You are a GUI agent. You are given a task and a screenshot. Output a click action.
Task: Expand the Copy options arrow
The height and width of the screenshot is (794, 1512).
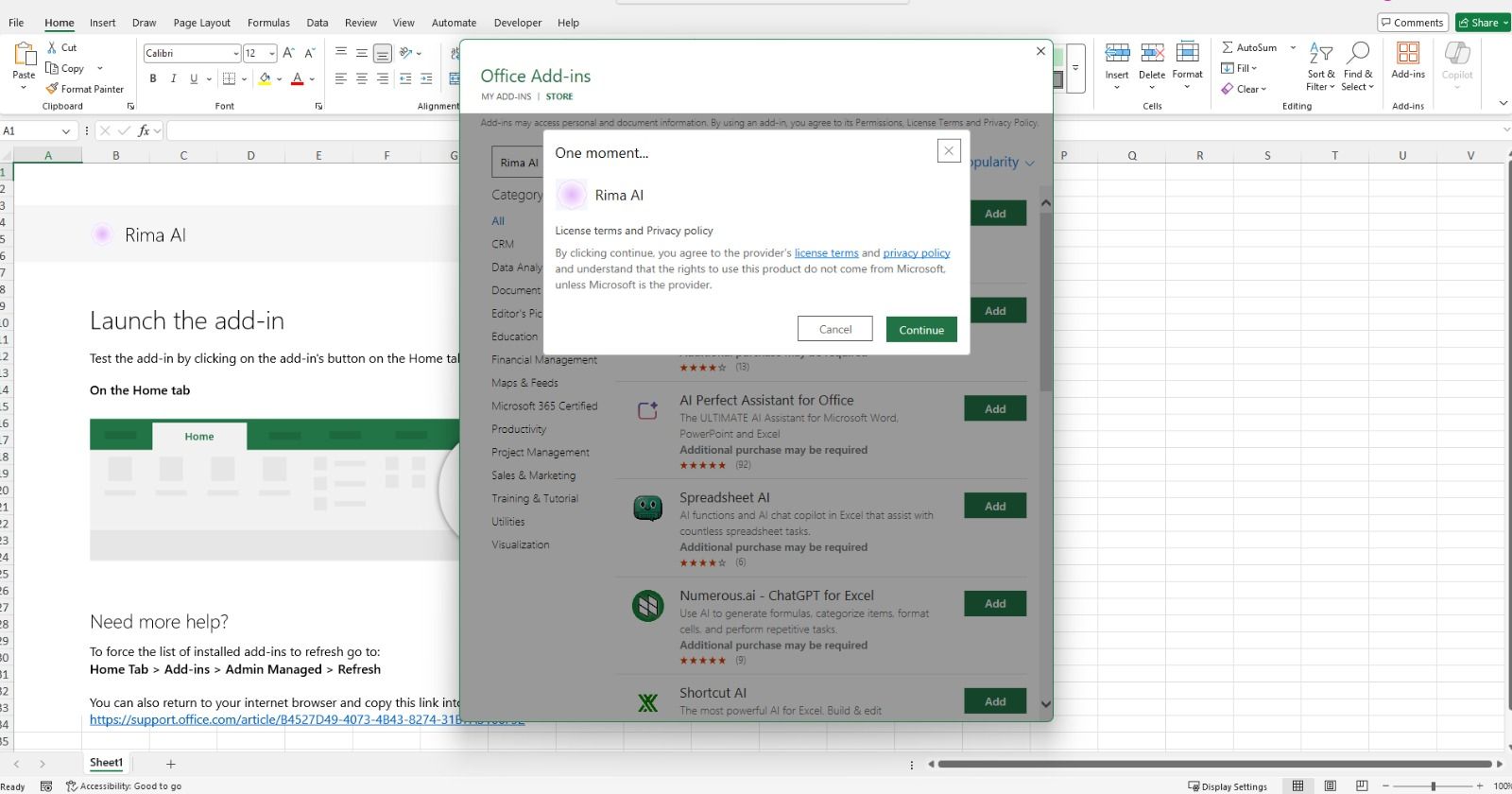[x=99, y=68]
